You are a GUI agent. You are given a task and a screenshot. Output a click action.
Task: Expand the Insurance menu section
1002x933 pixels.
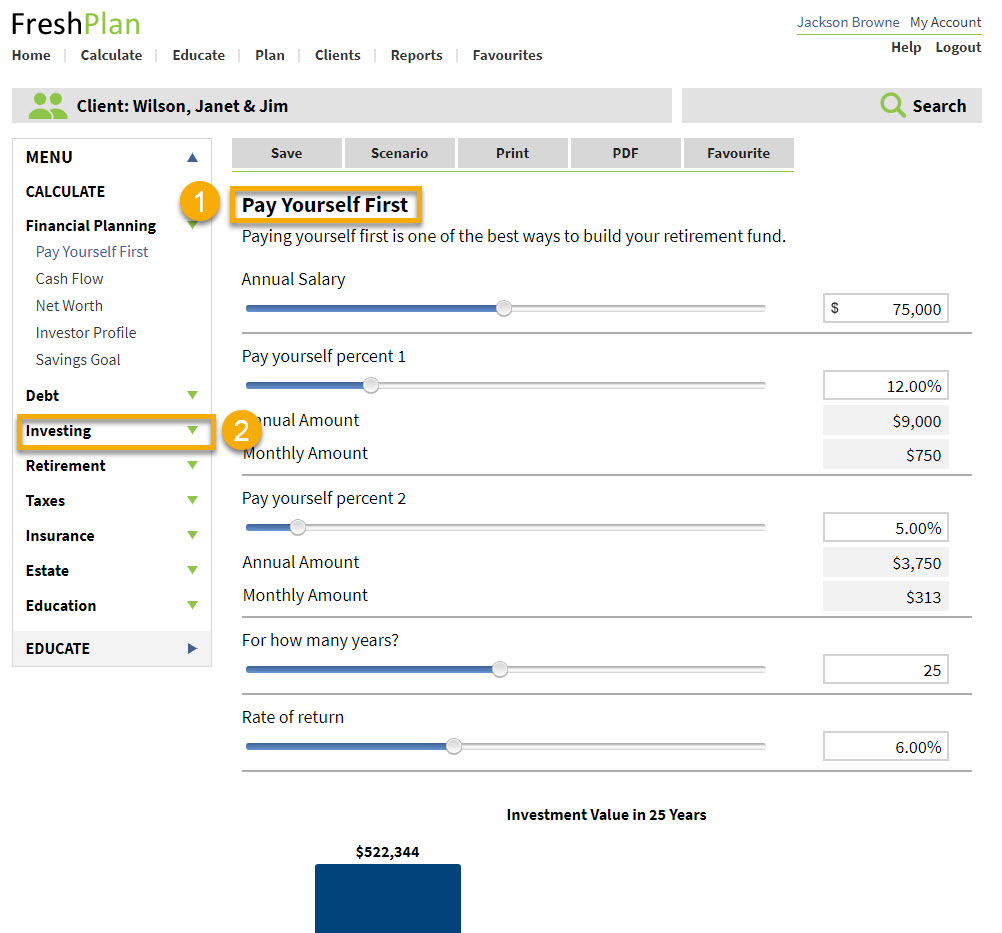tap(192, 536)
